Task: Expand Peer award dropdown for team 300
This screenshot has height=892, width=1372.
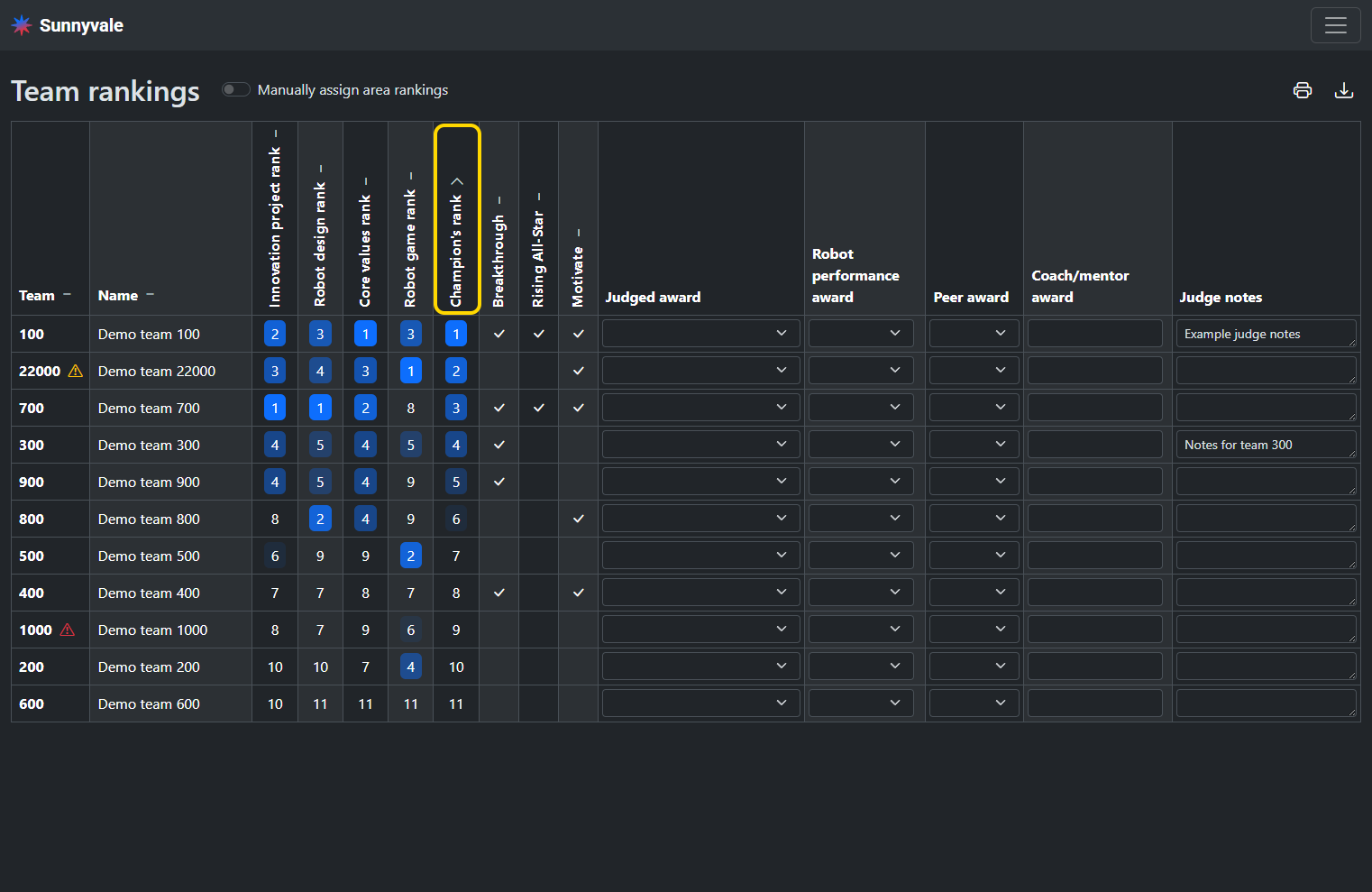Action: [973, 445]
